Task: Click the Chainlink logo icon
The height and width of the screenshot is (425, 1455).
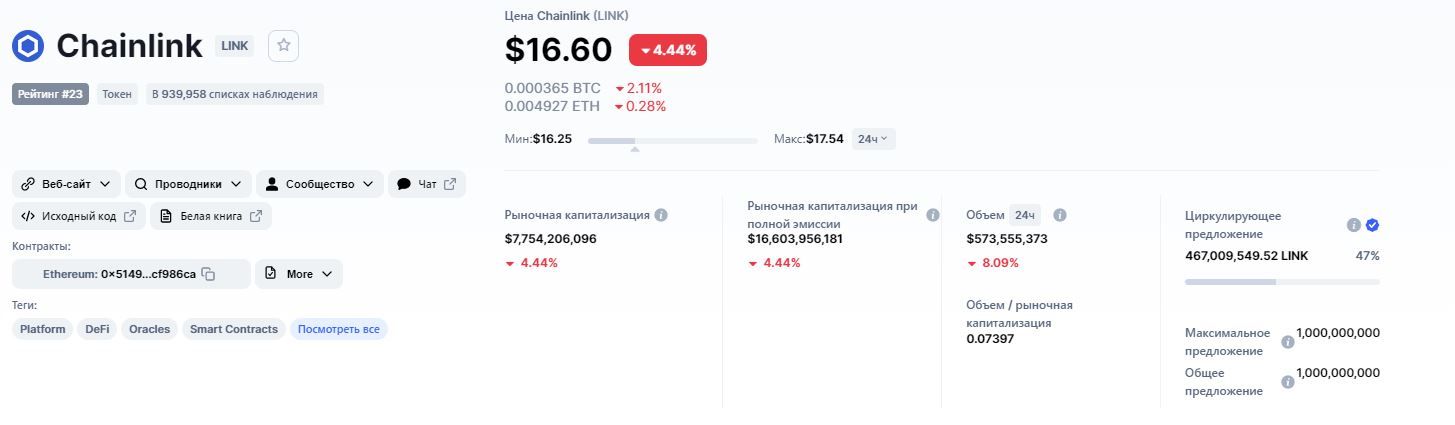Action: point(28,46)
